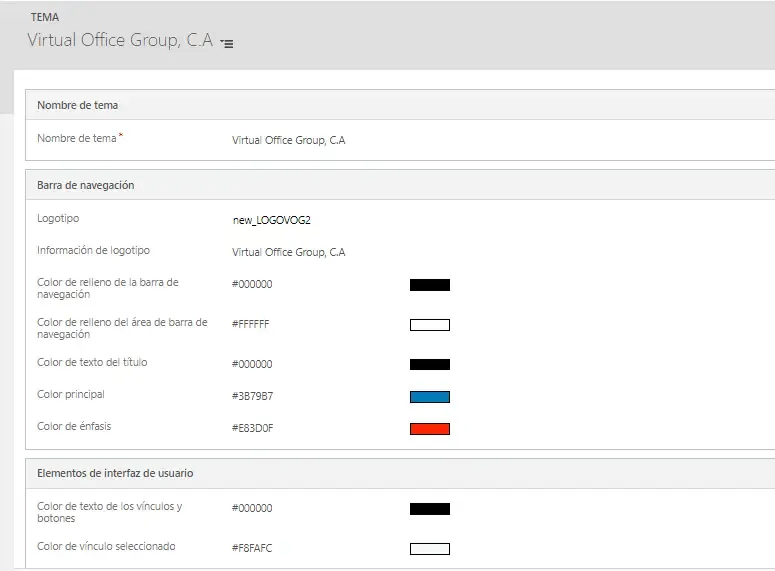Click the red Color de énfasis swatch
775x571 pixels.
[x=429, y=429]
